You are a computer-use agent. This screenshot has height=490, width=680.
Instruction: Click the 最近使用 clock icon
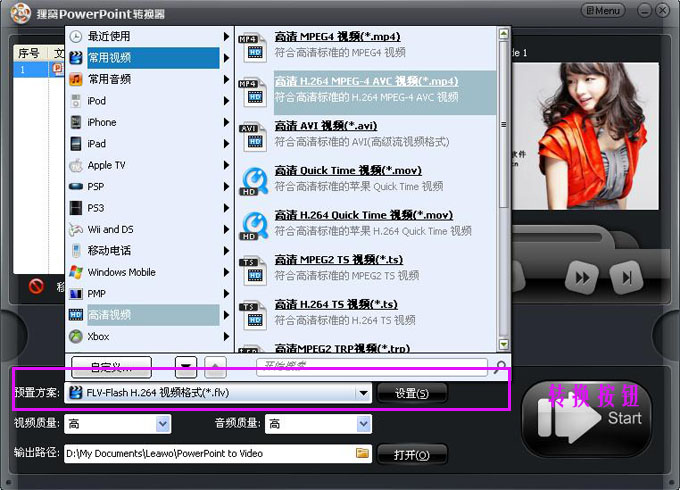click(x=76, y=36)
